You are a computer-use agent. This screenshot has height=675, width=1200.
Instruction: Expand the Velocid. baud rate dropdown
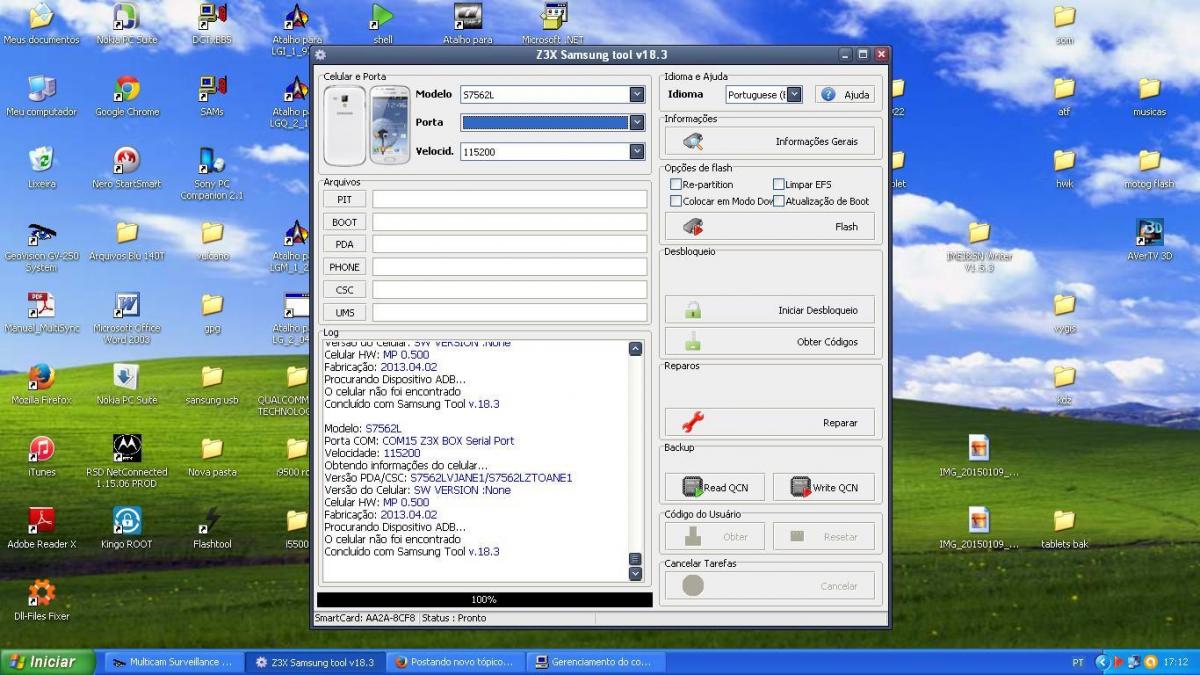tap(637, 151)
